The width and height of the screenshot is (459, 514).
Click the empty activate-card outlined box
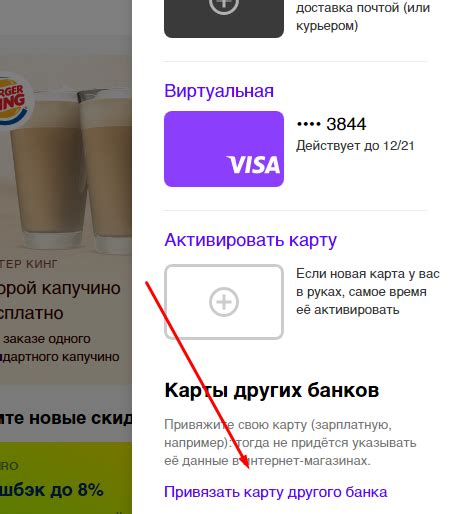(224, 302)
